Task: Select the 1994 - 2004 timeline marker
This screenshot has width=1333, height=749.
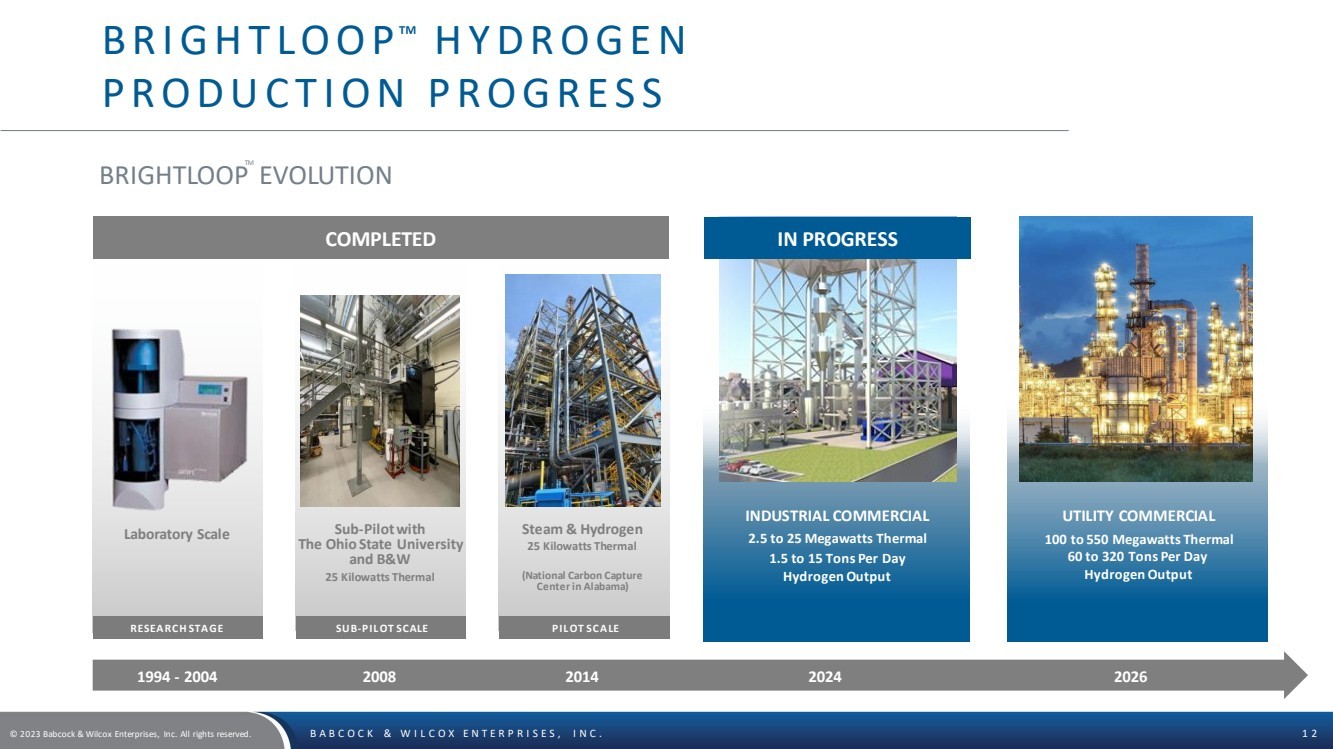Action: pyautogui.click(x=177, y=677)
